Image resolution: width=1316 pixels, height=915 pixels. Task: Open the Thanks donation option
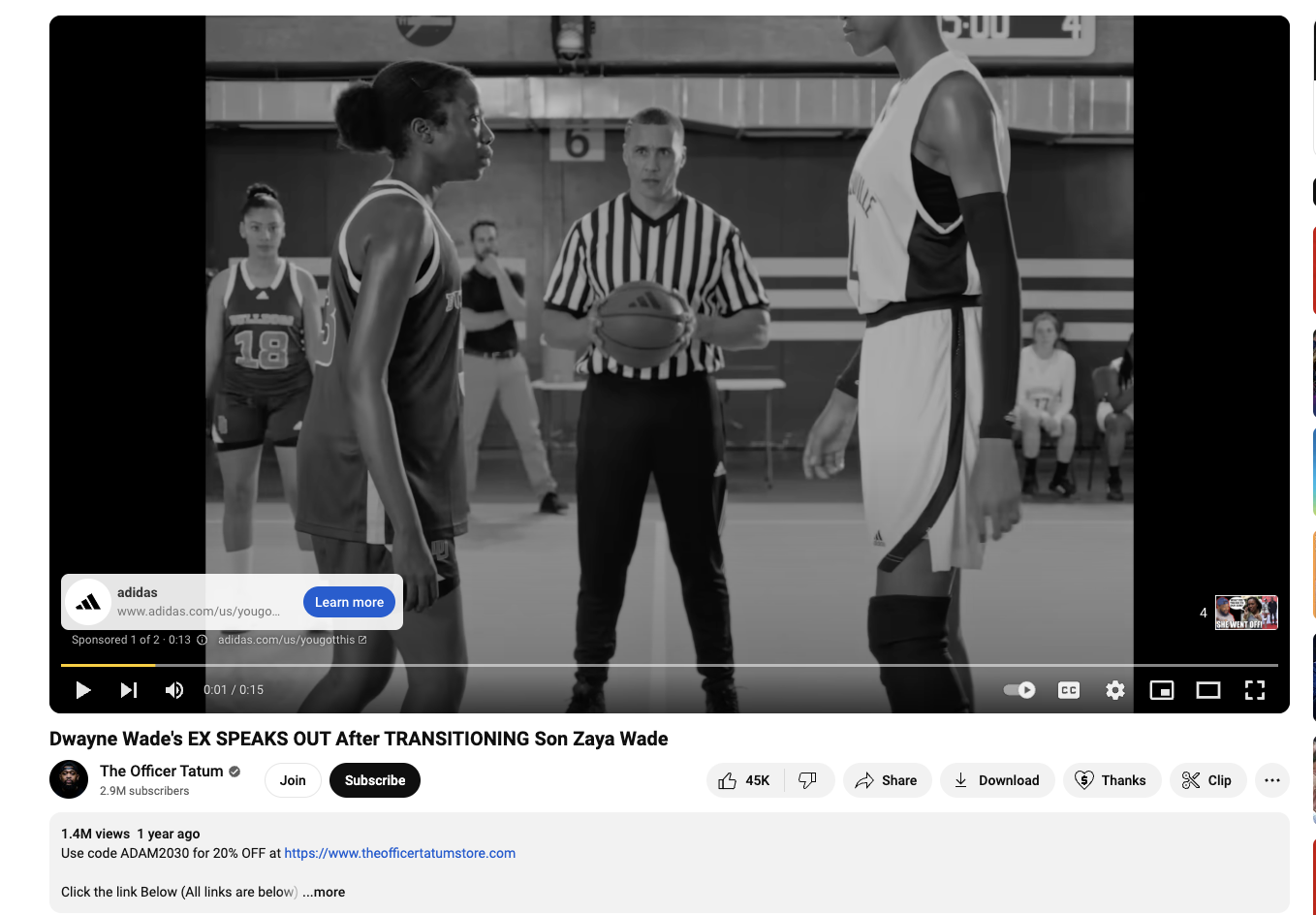[x=1112, y=780]
